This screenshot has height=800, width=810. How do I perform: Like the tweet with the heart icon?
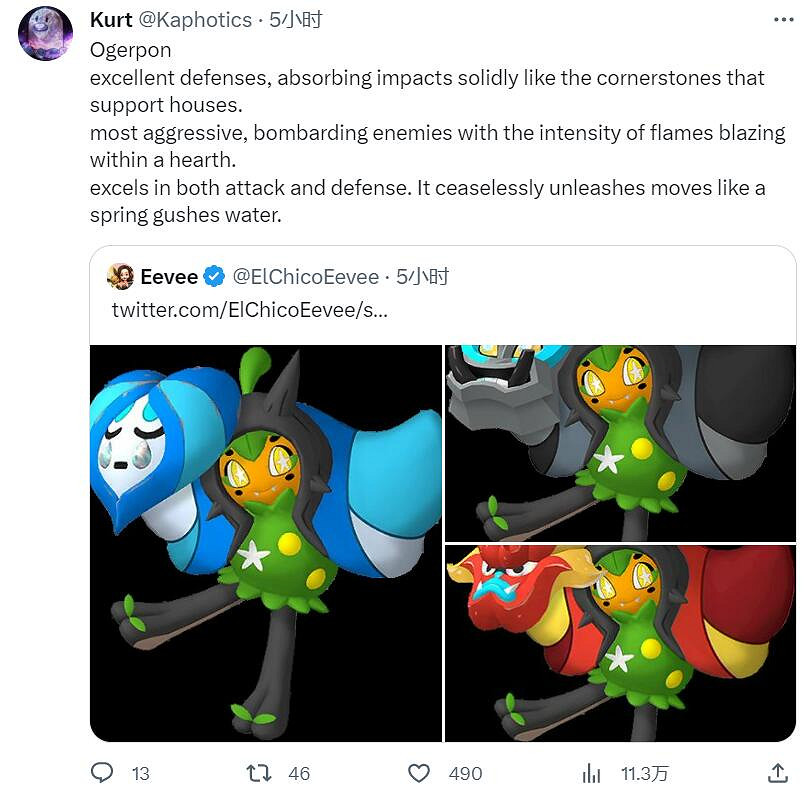pyautogui.click(x=420, y=773)
